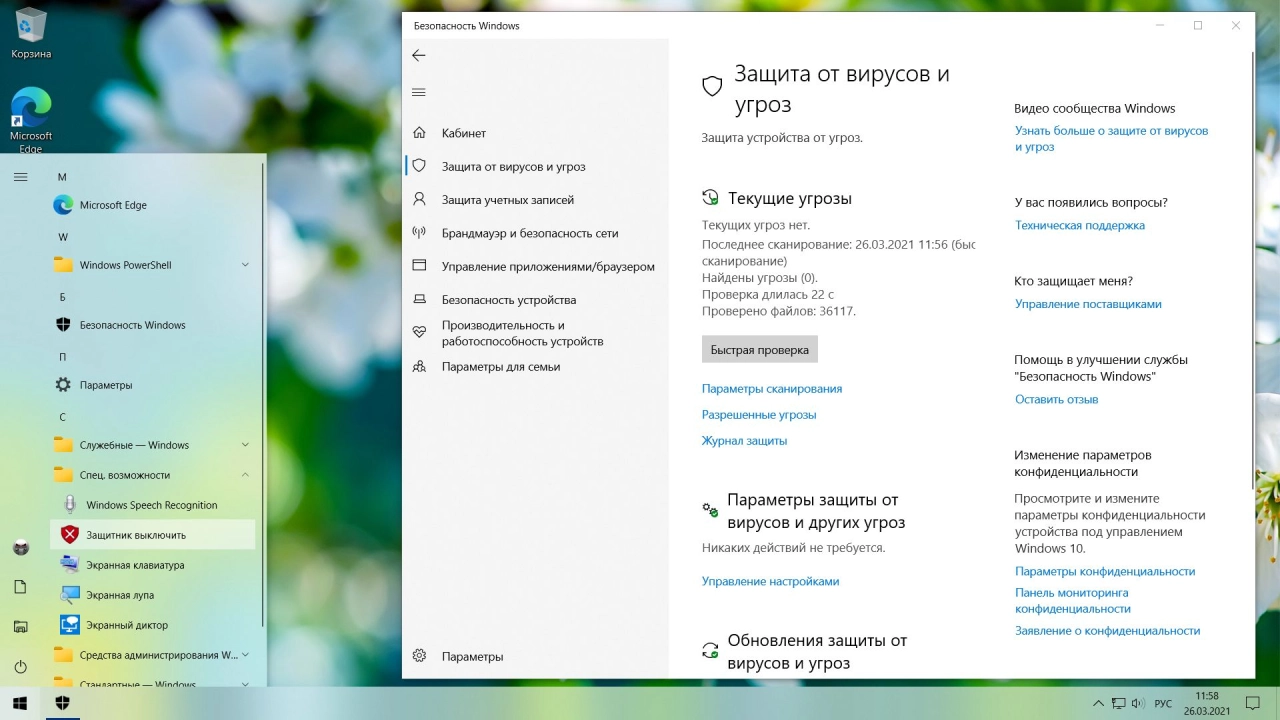1280x720 pixels.
Task: Click Управление поставщиками link
Action: (1088, 304)
